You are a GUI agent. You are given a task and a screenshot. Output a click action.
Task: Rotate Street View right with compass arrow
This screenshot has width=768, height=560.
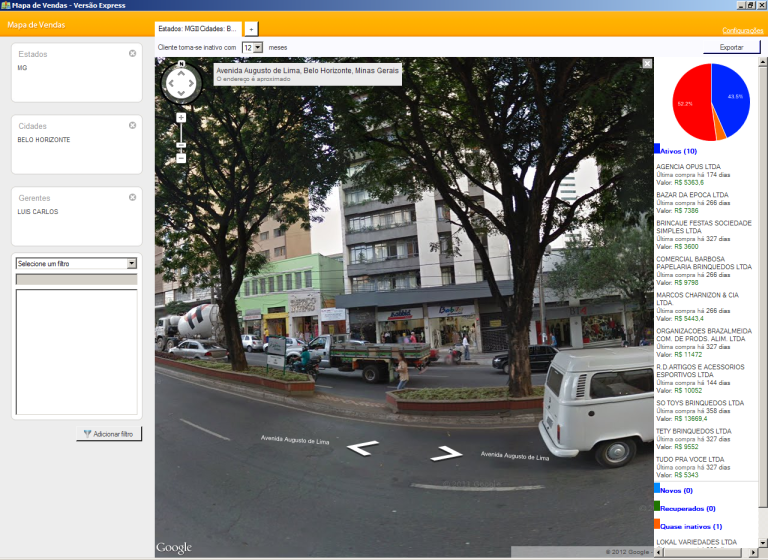(x=191, y=83)
